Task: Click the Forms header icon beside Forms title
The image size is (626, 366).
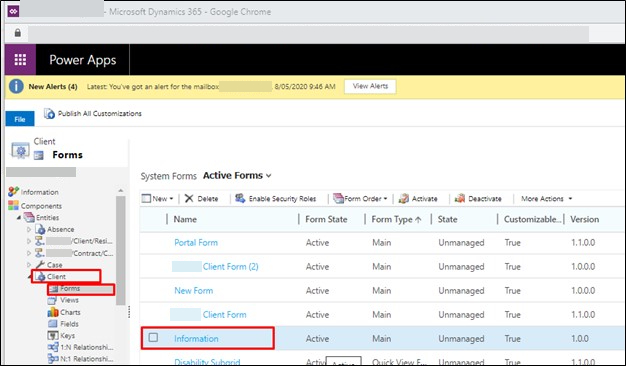Action: [x=39, y=155]
